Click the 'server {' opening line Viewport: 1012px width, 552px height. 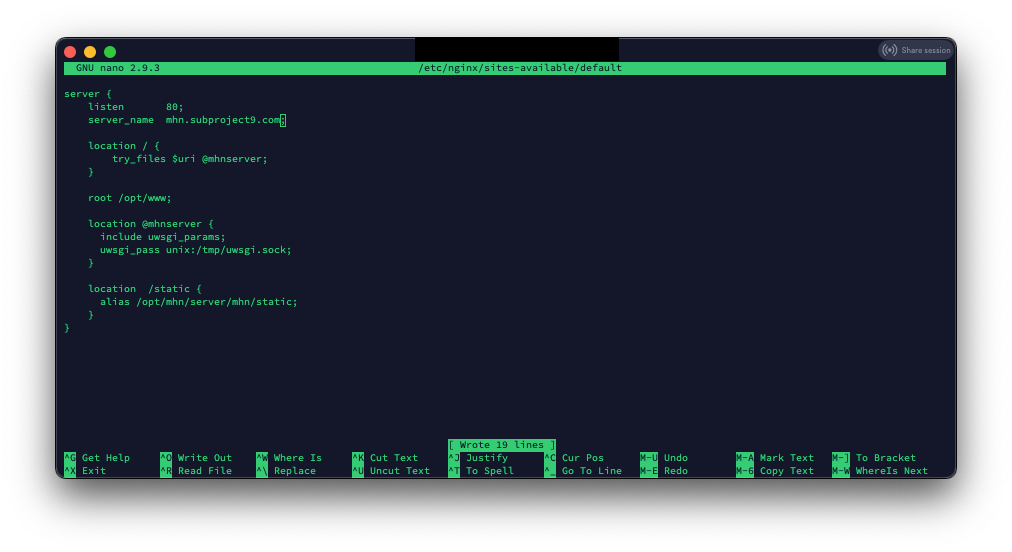click(x=88, y=94)
